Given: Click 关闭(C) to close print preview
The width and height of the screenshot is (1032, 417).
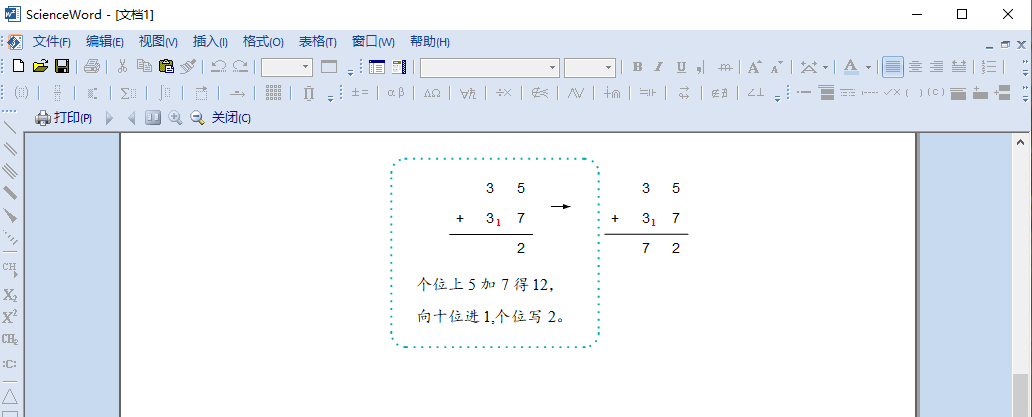Looking at the screenshot, I should 231,118.
